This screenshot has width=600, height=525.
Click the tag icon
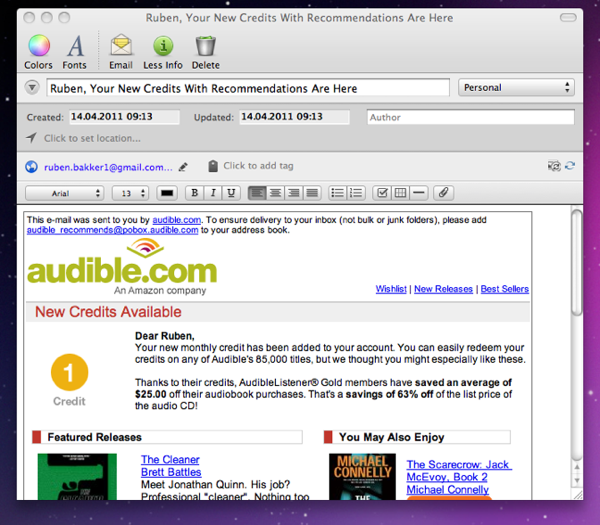pos(213,166)
